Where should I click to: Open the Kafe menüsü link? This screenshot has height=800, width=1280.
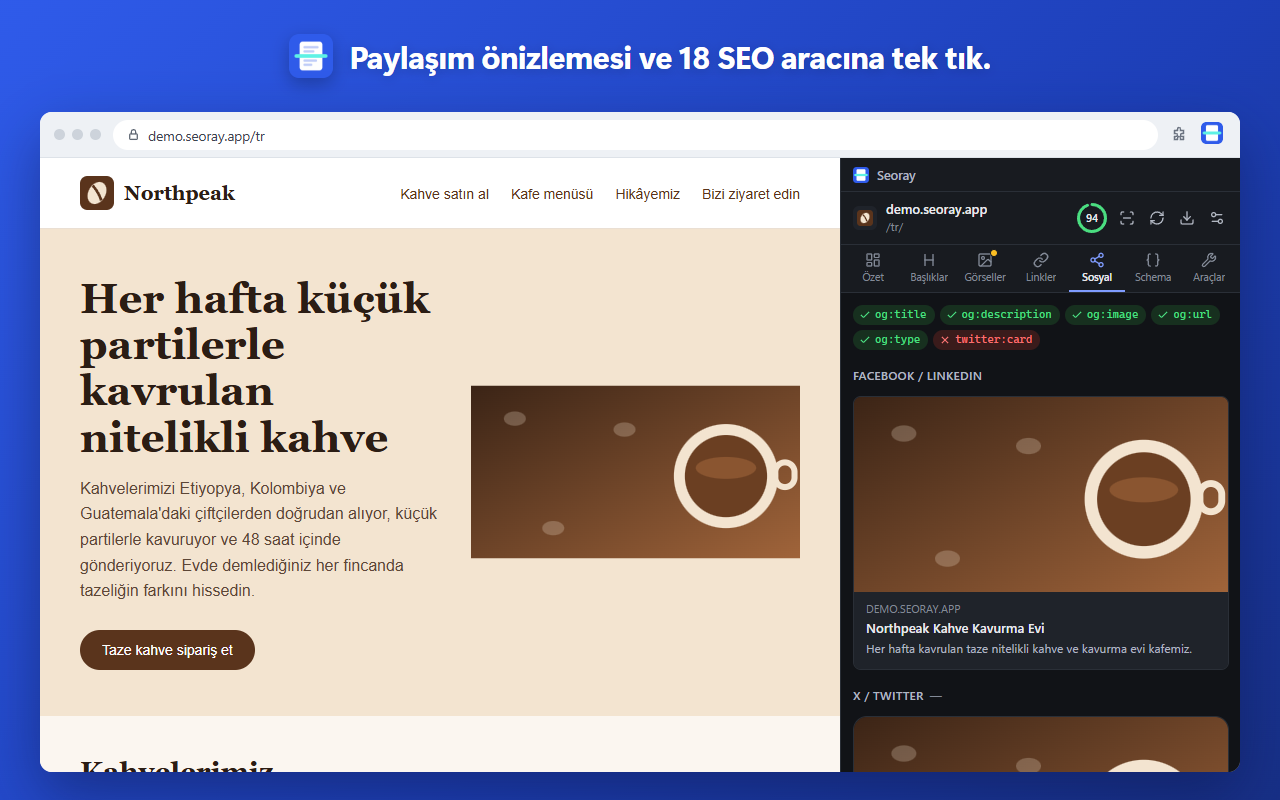pyautogui.click(x=552, y=194)
